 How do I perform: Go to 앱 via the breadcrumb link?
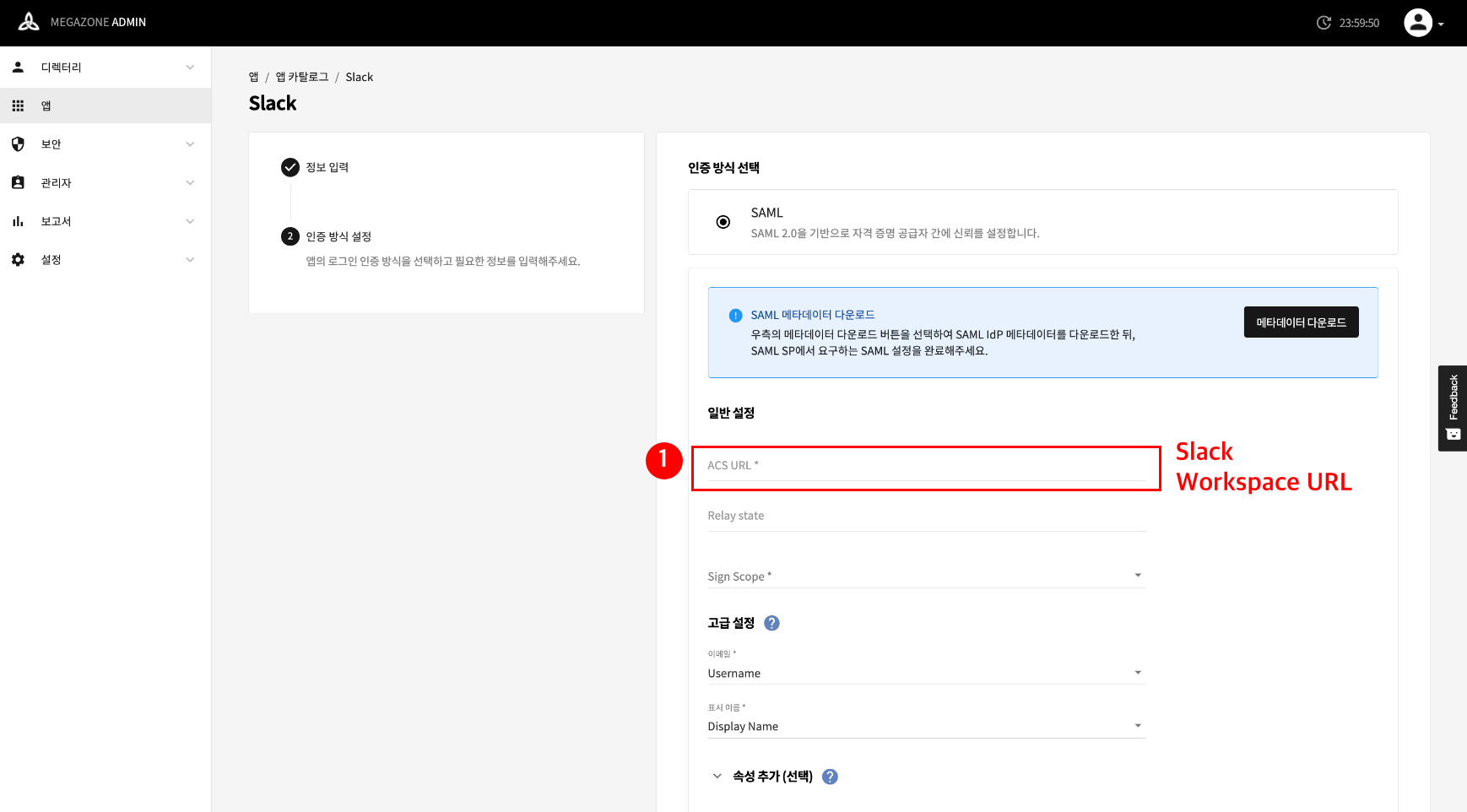coord(253,77)
